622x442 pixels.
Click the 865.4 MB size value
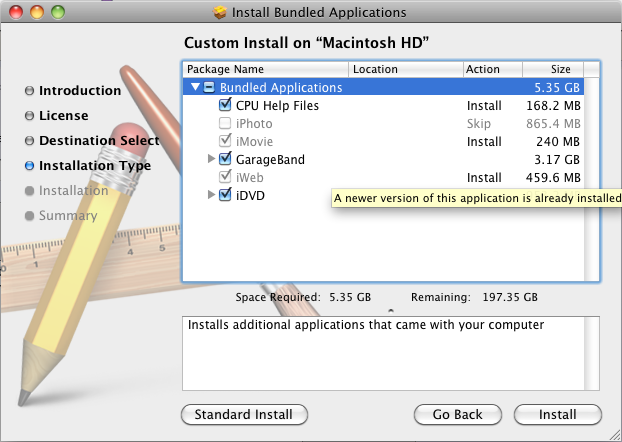[x=553, y=124]
